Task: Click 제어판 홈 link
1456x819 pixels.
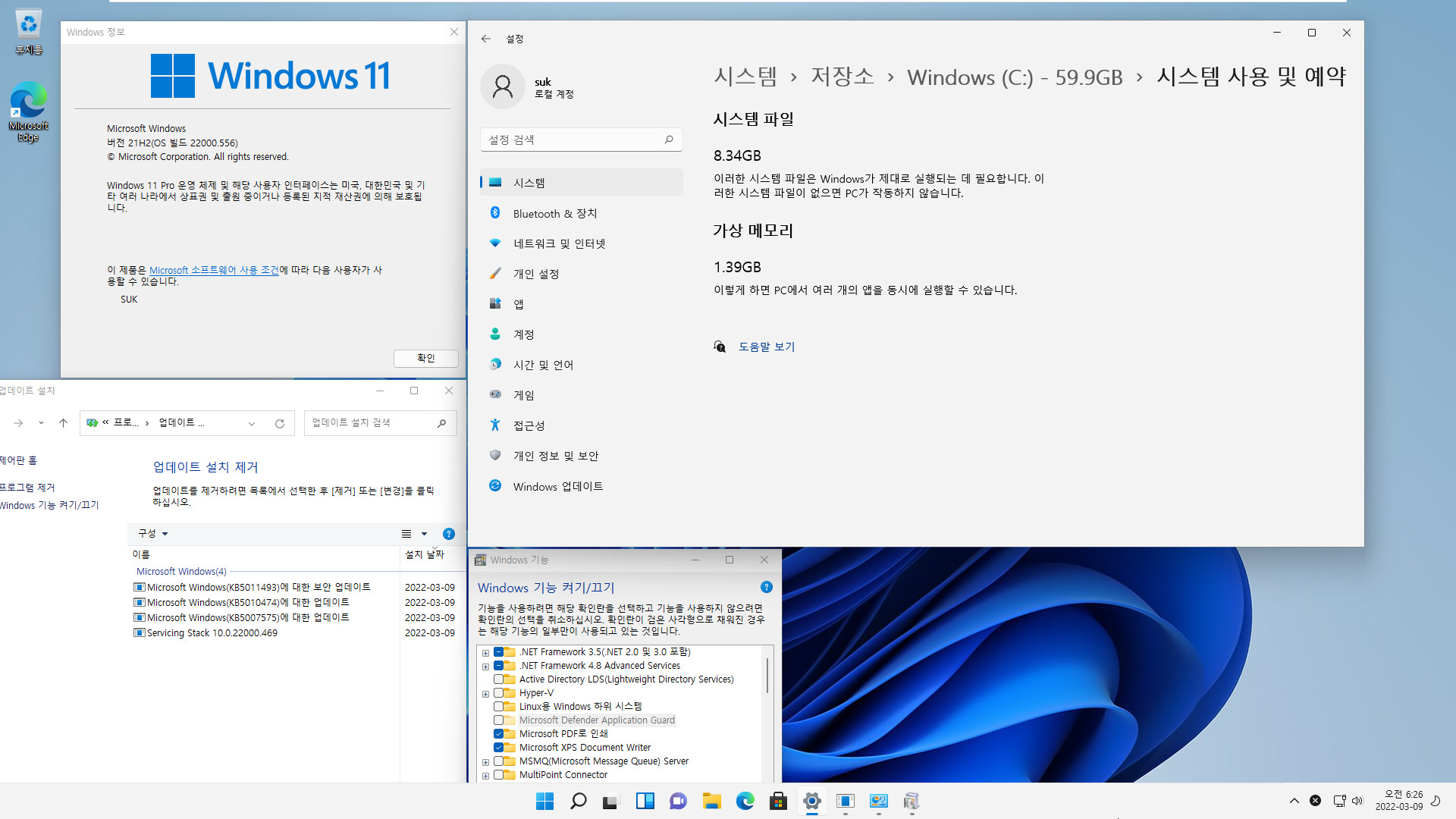Action: coord(18,460)
